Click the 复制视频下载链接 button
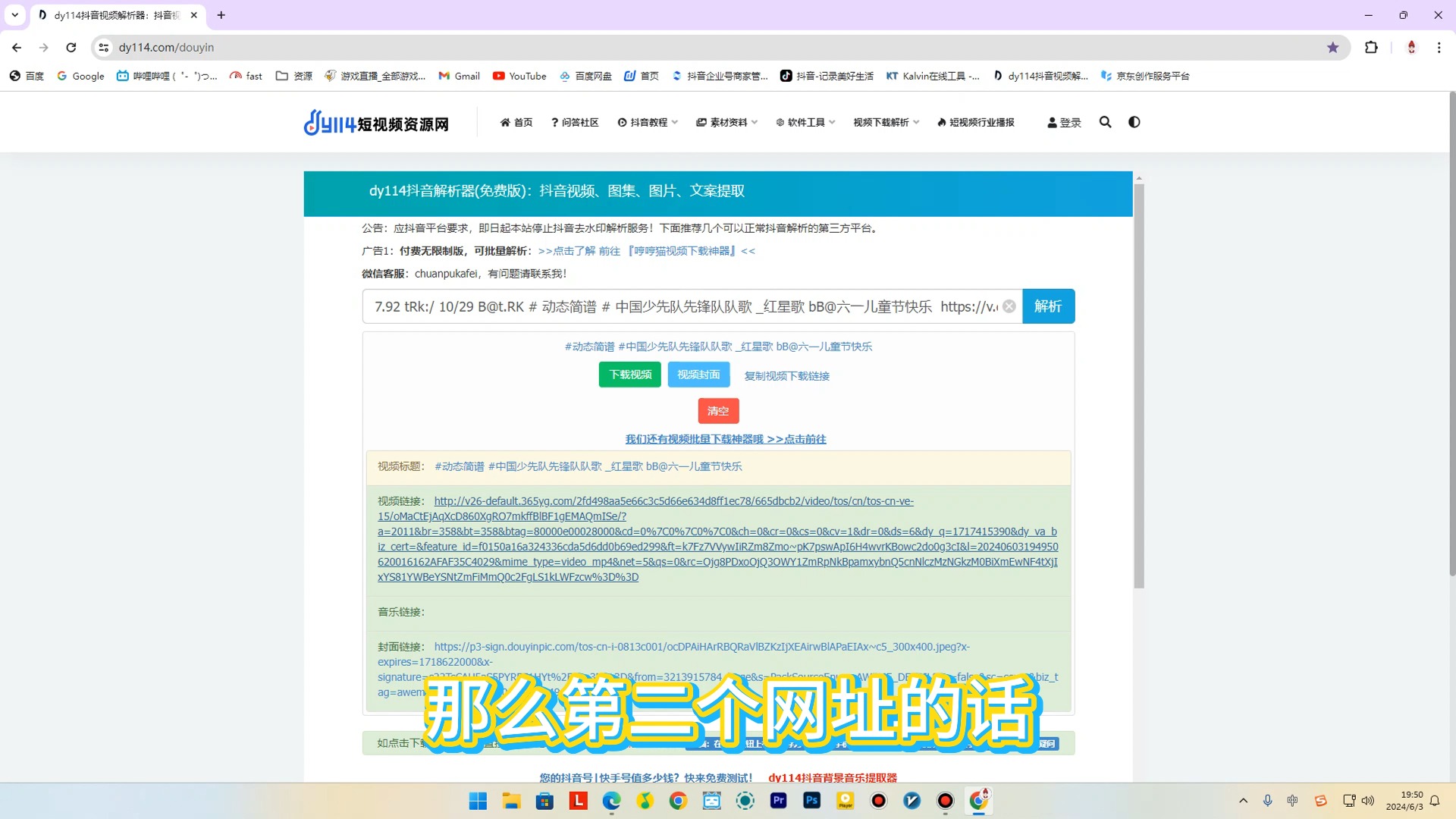 point(787,375)
